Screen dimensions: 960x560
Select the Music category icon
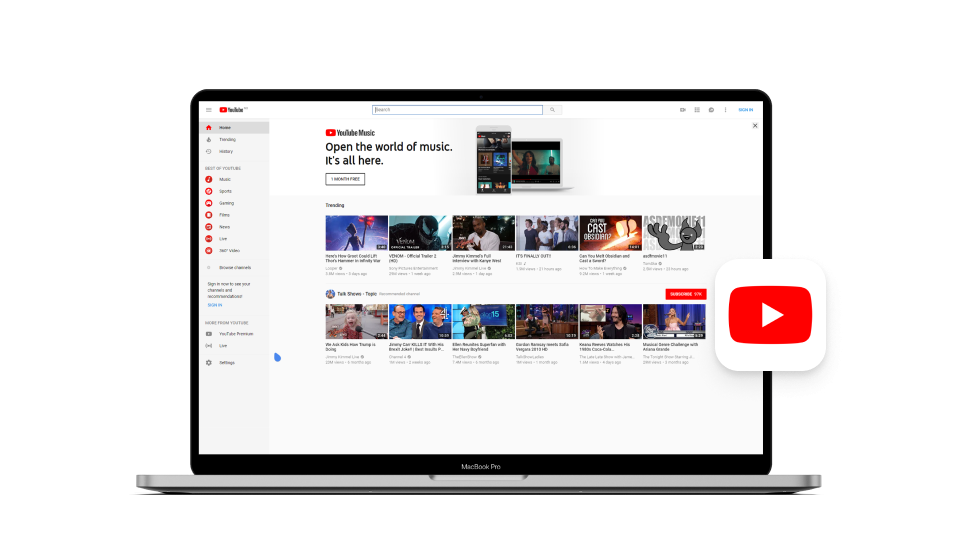209,179
